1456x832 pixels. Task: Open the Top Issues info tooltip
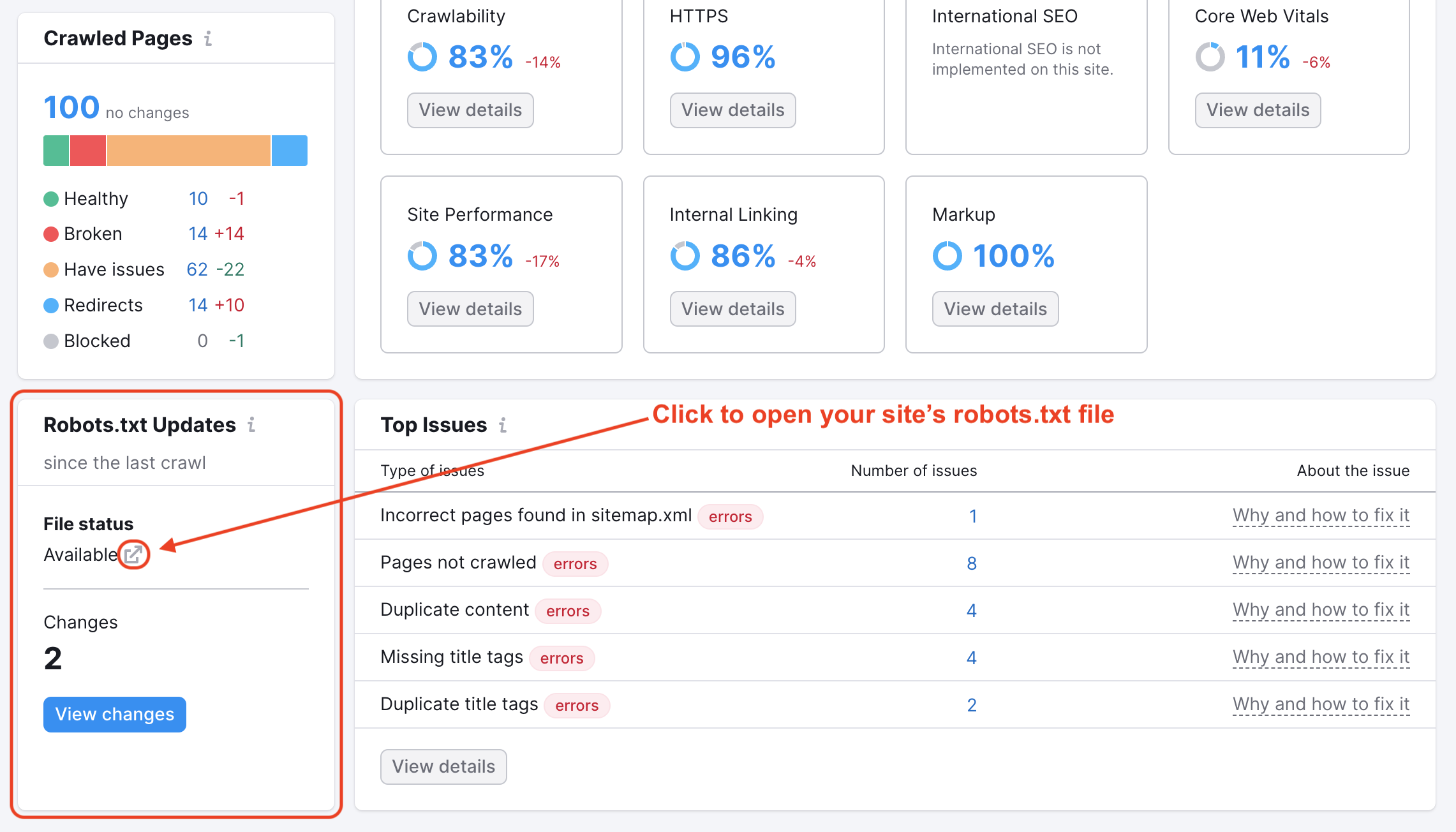click(x=503, y=425)
